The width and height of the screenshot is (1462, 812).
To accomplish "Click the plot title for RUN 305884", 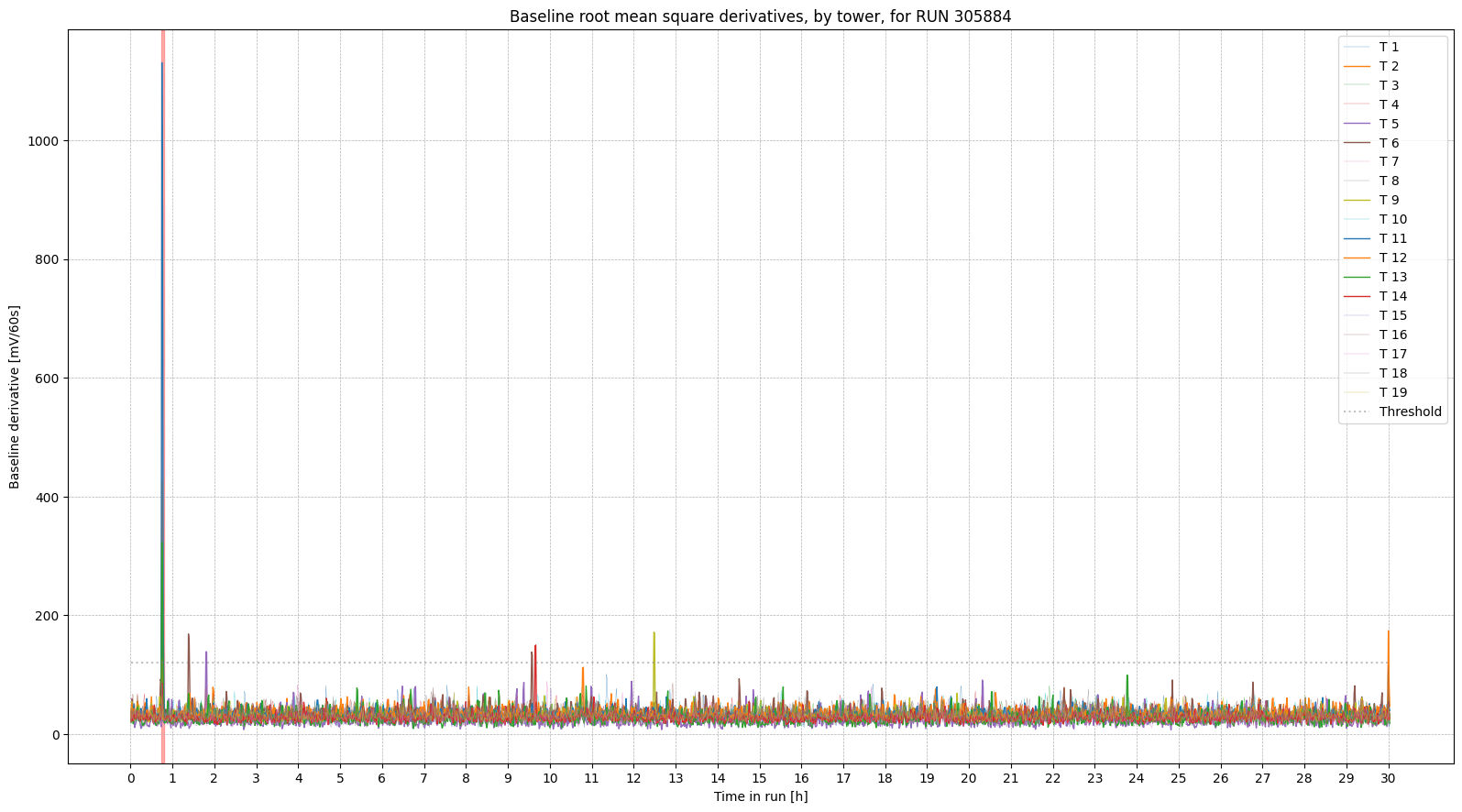I will 760,16.
